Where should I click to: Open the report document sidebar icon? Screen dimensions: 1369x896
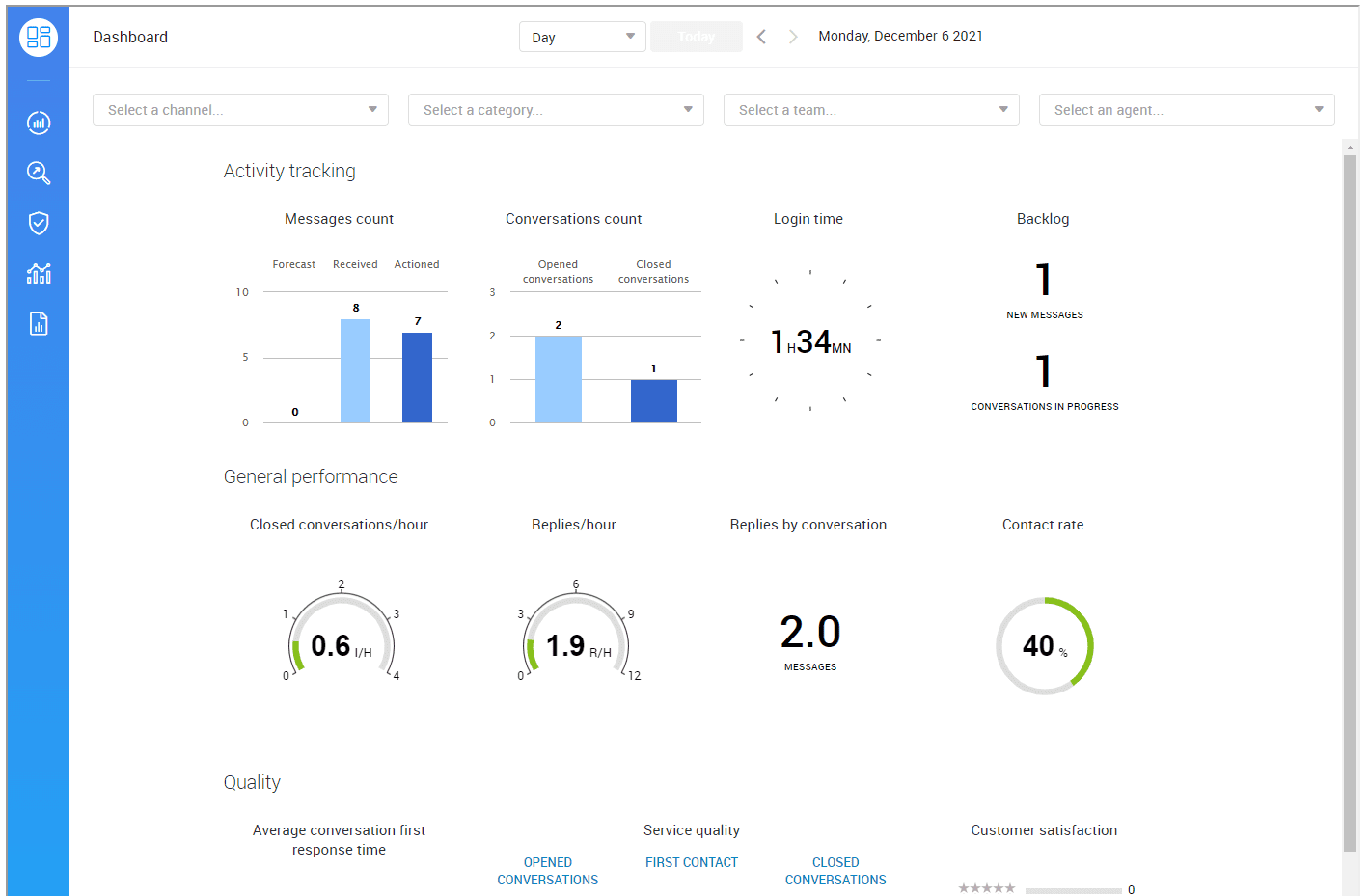click(x=39, y=324)
